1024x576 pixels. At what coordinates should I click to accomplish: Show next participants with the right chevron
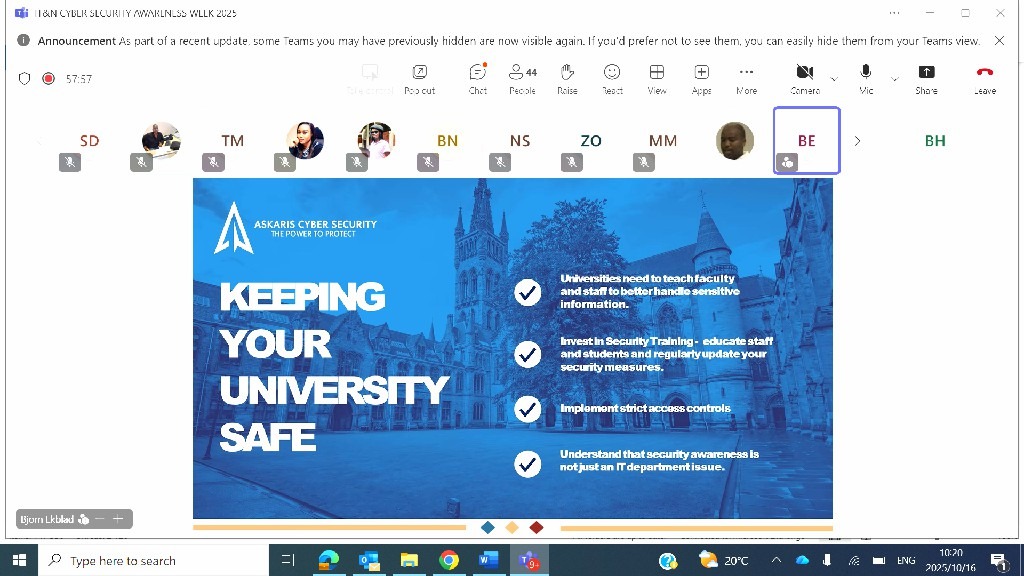coord(857,141)
